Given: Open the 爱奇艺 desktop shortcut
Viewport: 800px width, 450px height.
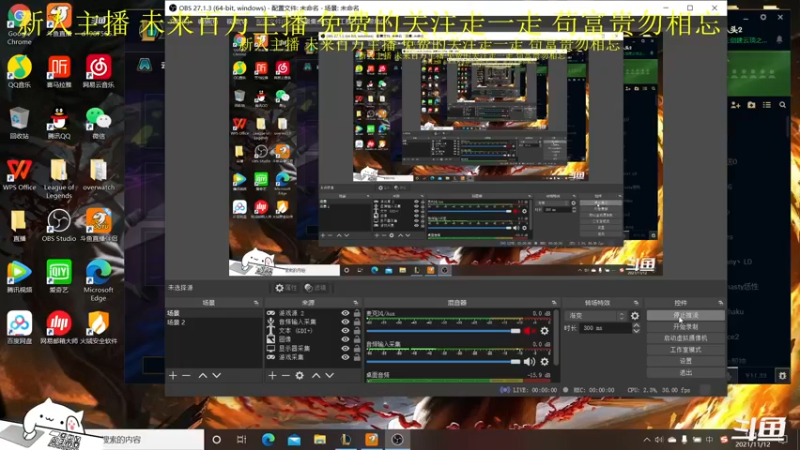Looking at the screenshot, I should (x=59, y=276).
